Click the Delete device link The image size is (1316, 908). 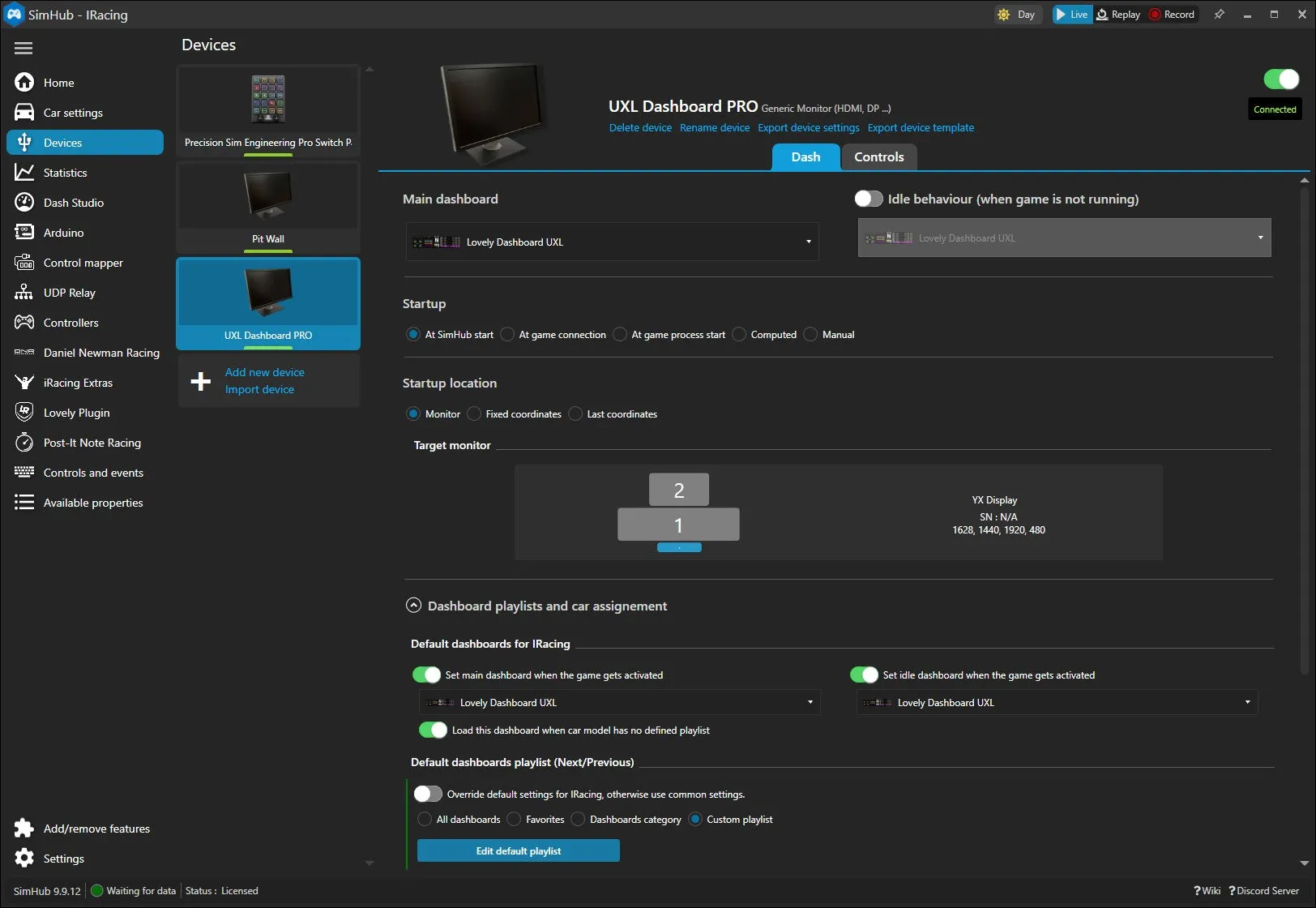[x=640, y=127]
